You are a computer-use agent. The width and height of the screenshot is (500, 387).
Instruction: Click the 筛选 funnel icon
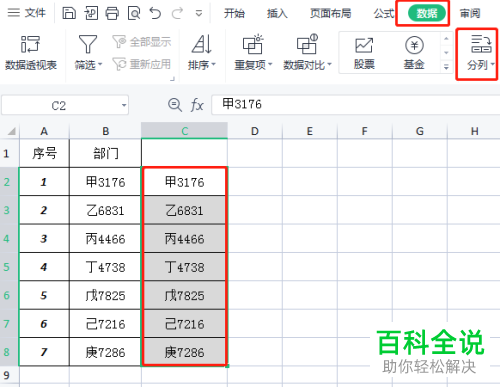pos(88,44)
